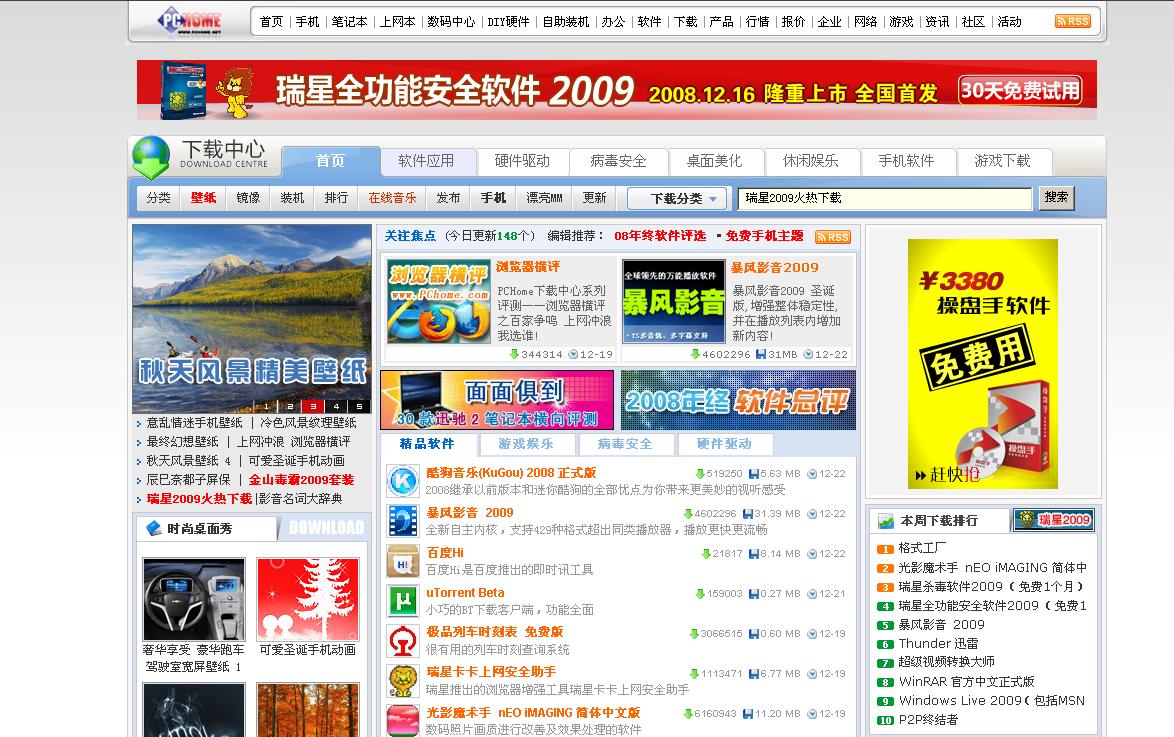This screenshot has height=737, width=1174.
Task: Open the 奢华跑车 car interior wallpaper thumbnail
Action: coord(194,599)
